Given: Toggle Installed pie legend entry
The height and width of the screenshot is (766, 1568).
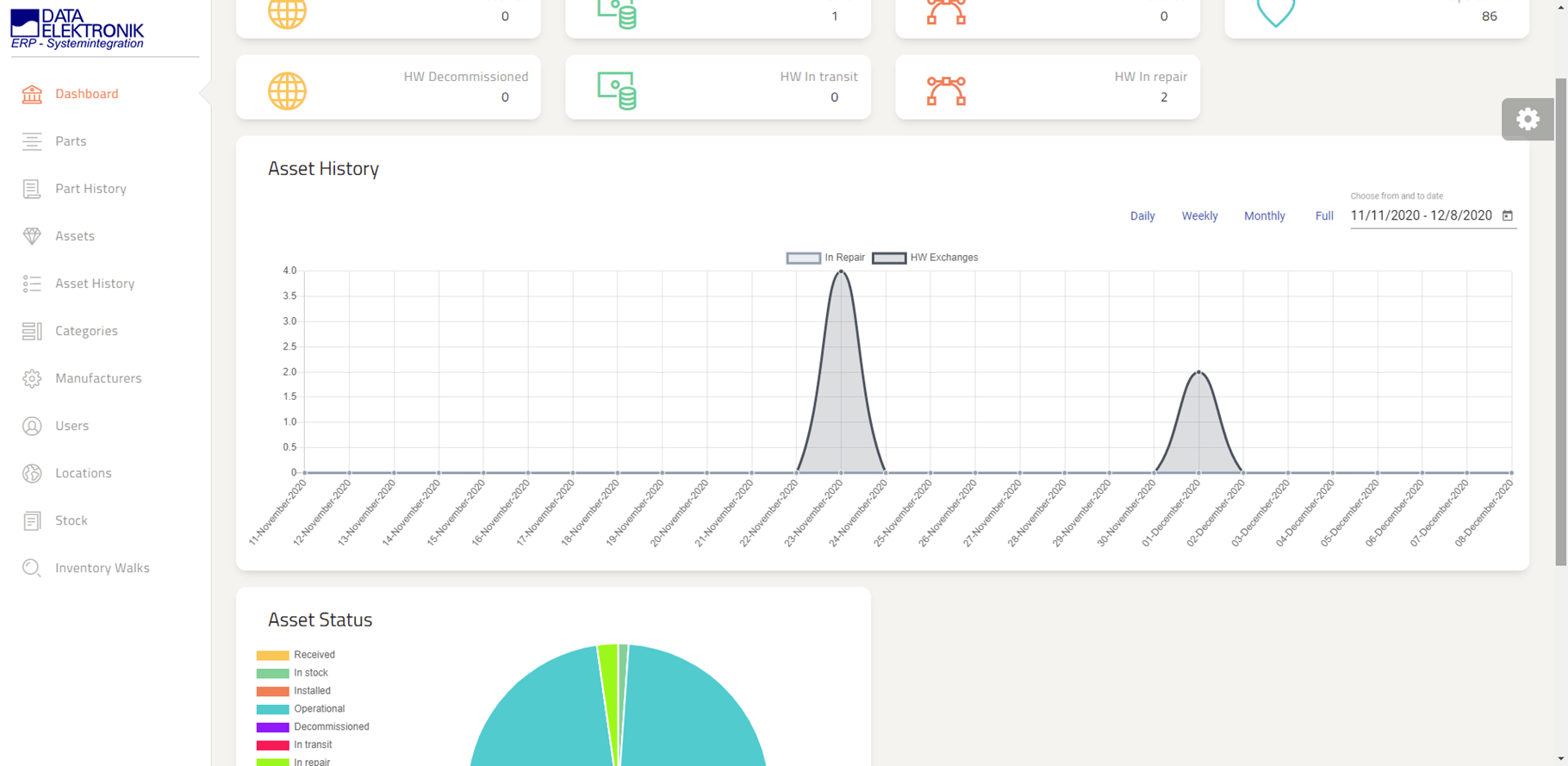Looking at the screenshot, I should click(x=293, y=691).
